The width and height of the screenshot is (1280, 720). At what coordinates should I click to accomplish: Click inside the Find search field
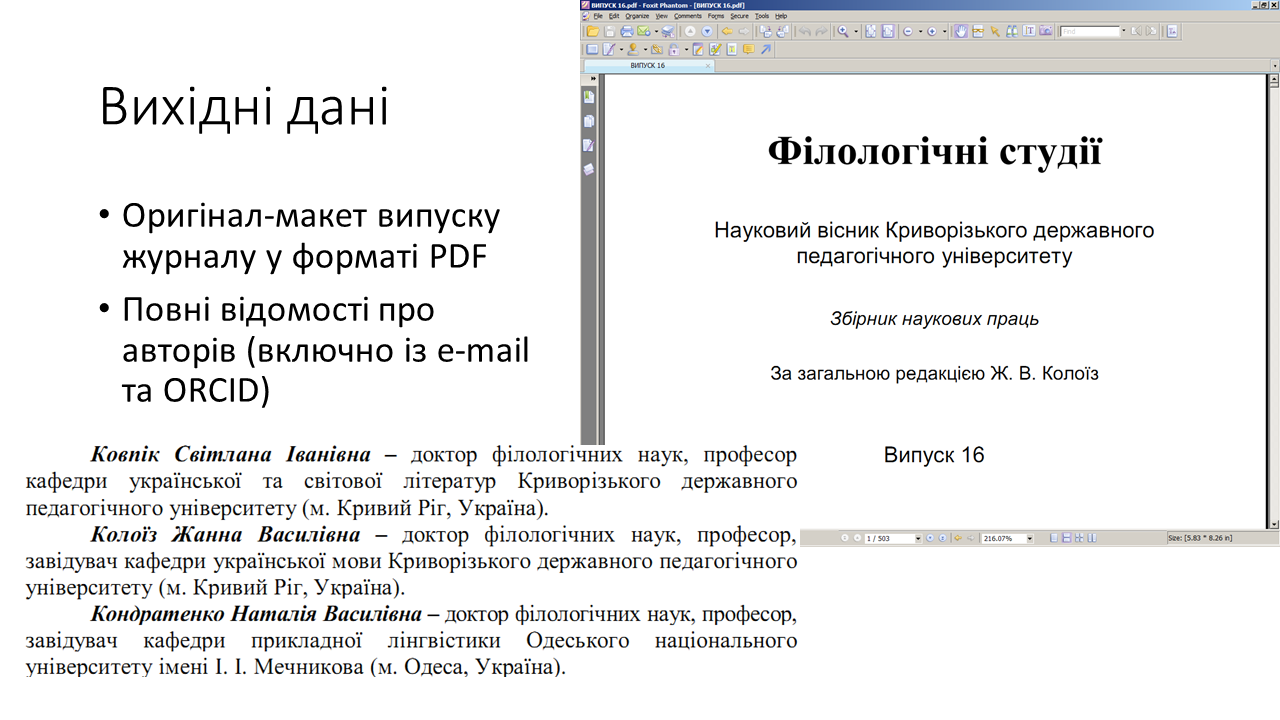[x=1089, y=32]
